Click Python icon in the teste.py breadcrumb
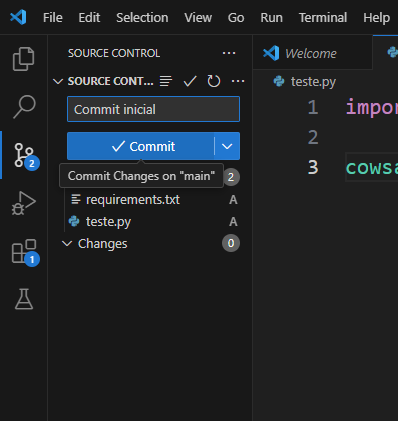Image resolution: width=398 pixels, height=421 pixels. coord(279,81)
